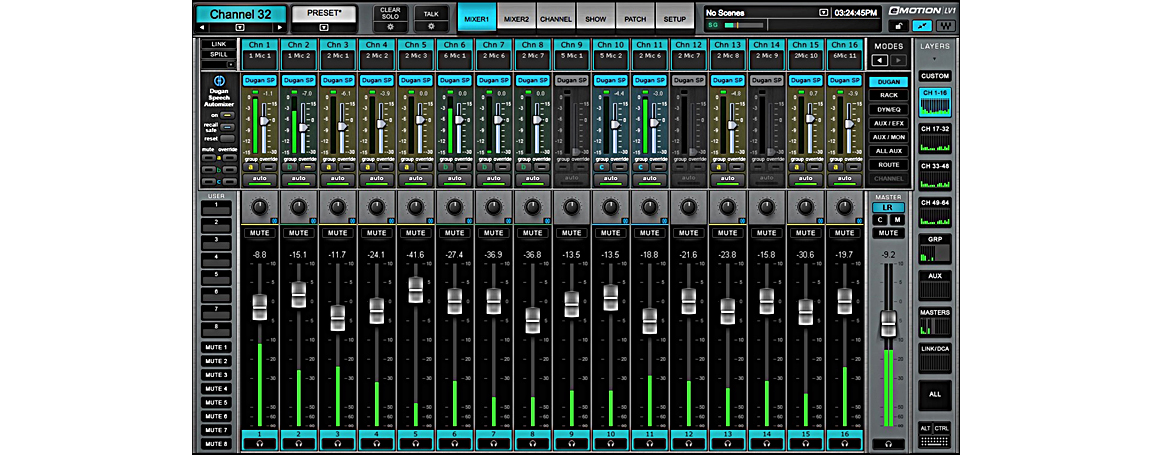
Task: Solo channel 8 with headphone icon
Action: [533, 444]
